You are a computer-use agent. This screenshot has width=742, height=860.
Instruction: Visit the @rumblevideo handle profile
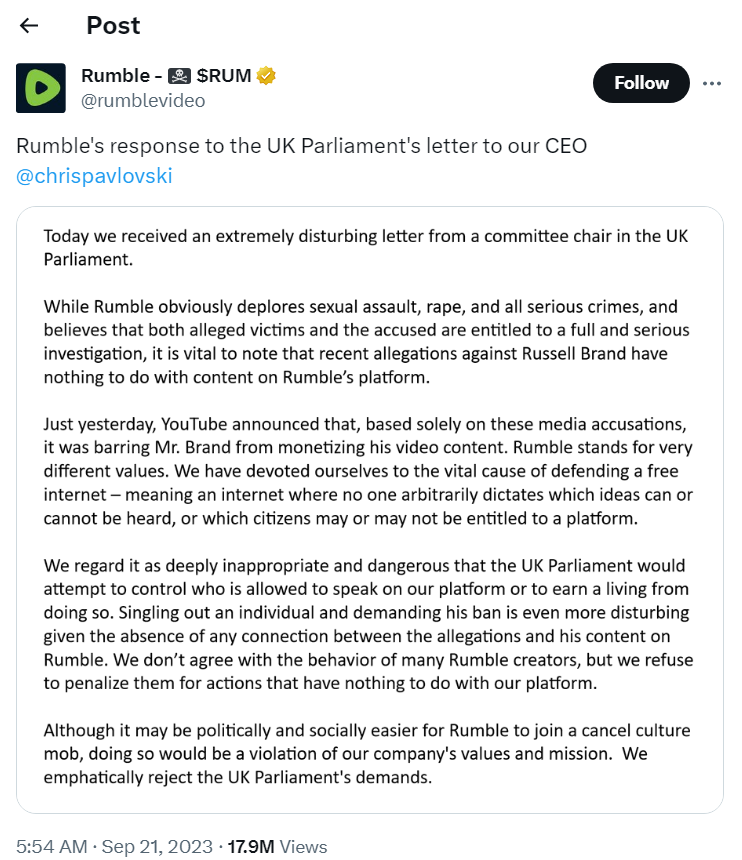(143, 101)
